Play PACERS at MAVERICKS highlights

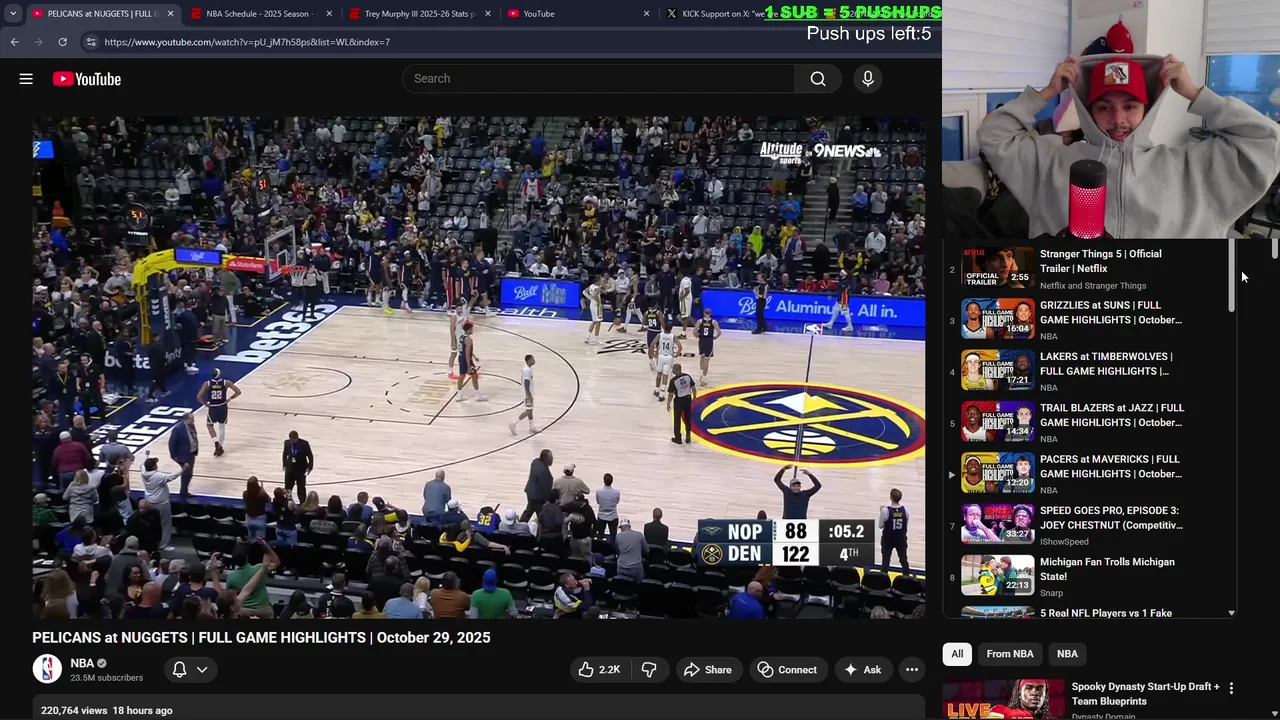[1110, 466]
